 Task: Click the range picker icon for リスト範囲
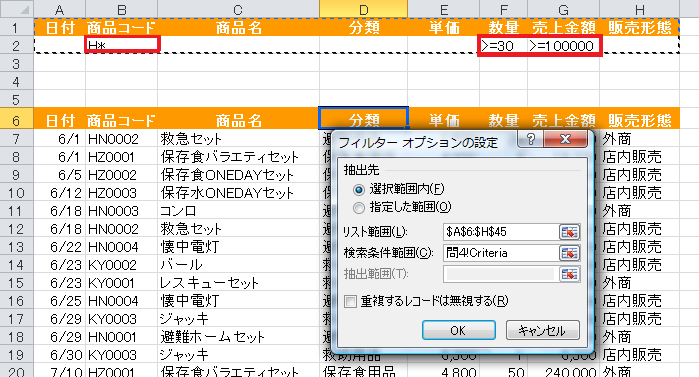click(x=569, y=232)
